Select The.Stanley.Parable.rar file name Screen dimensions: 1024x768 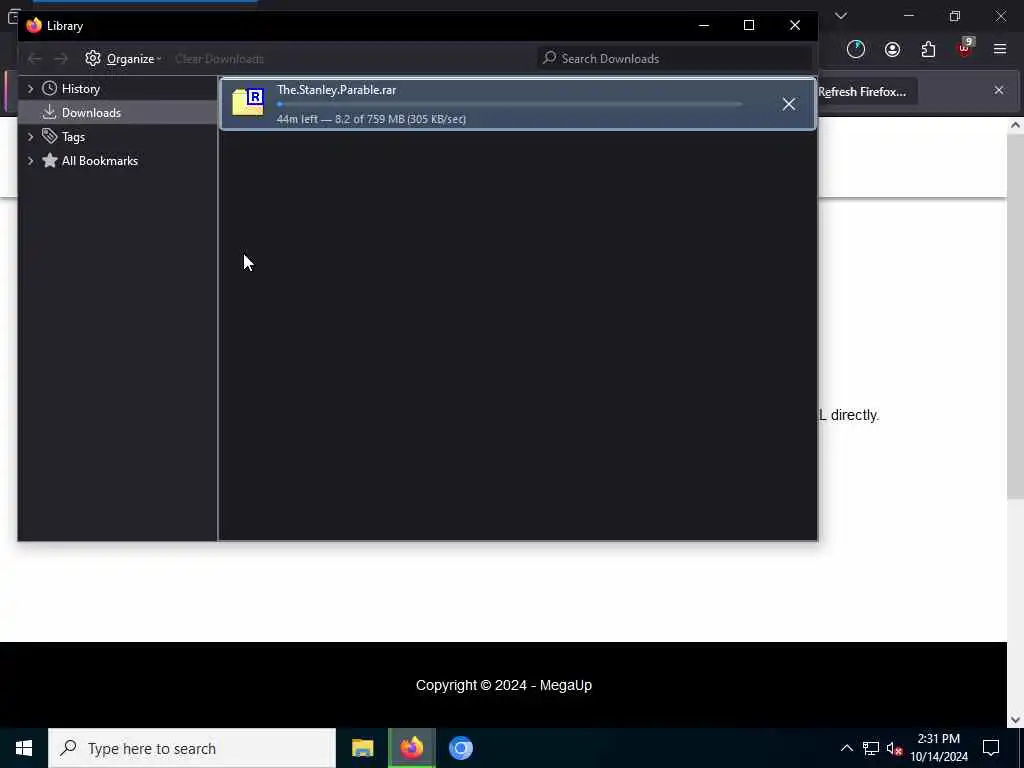pyautogui.click(x=336, y=90)
